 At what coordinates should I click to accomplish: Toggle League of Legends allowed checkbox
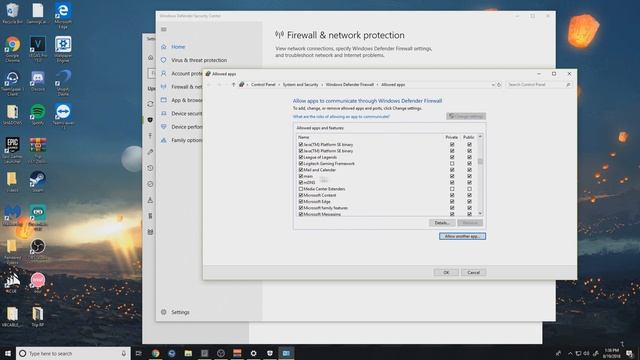tap(301, 157)
